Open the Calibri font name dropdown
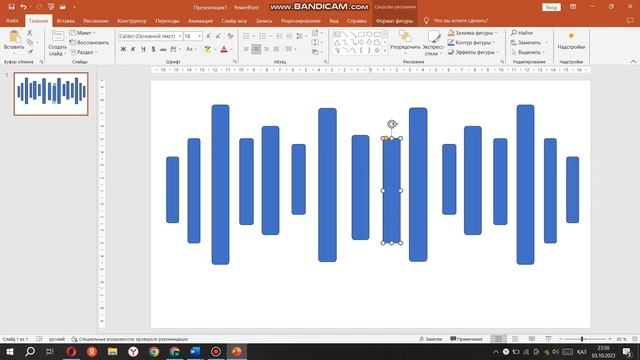This screenshot has width=640, height=360. (180, 36)
